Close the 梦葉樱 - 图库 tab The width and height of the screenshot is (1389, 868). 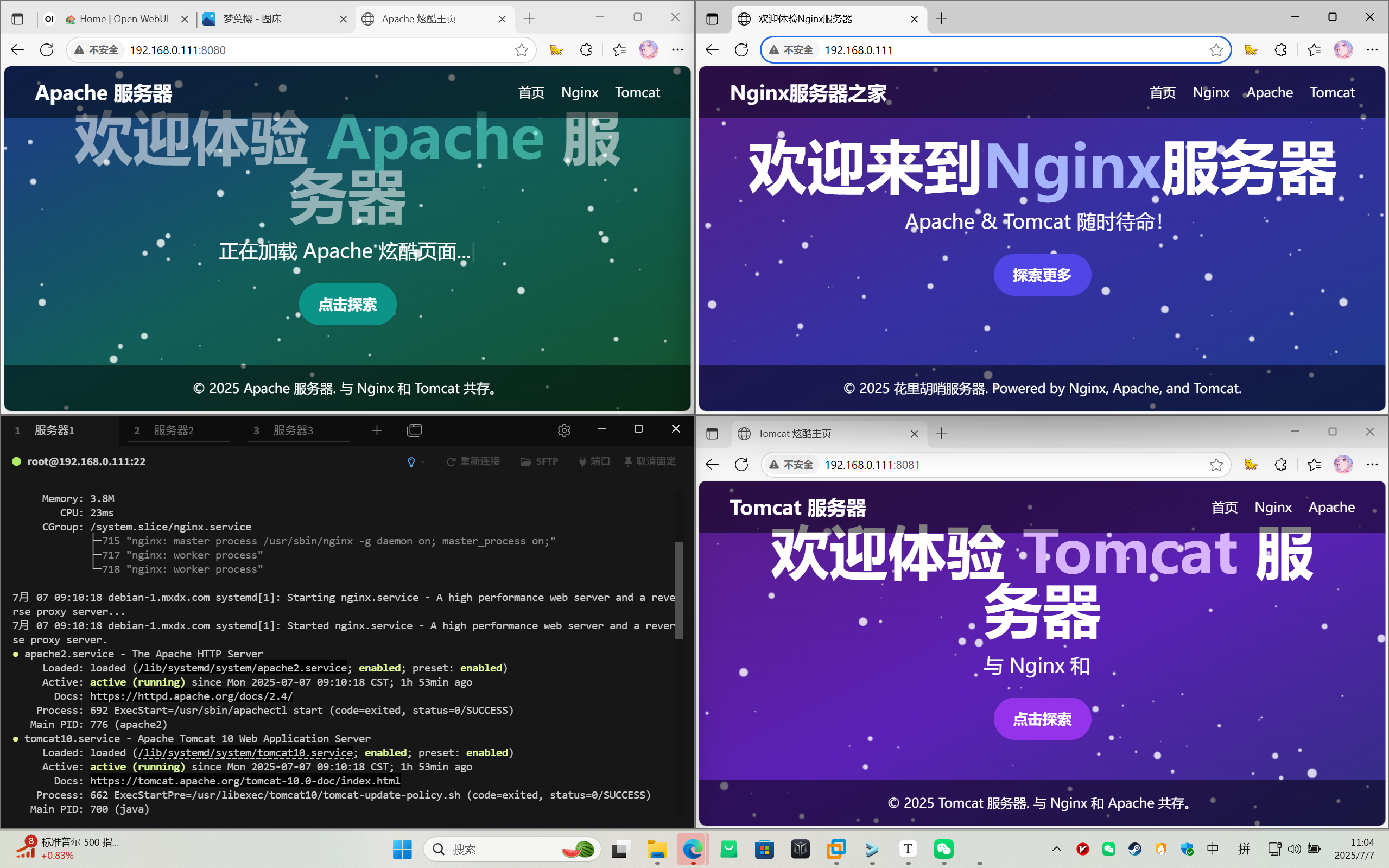tap(343, 19)
